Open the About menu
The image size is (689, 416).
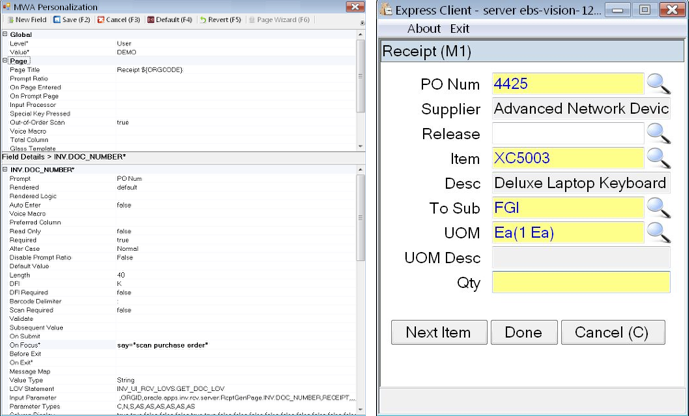coord(424,29)
